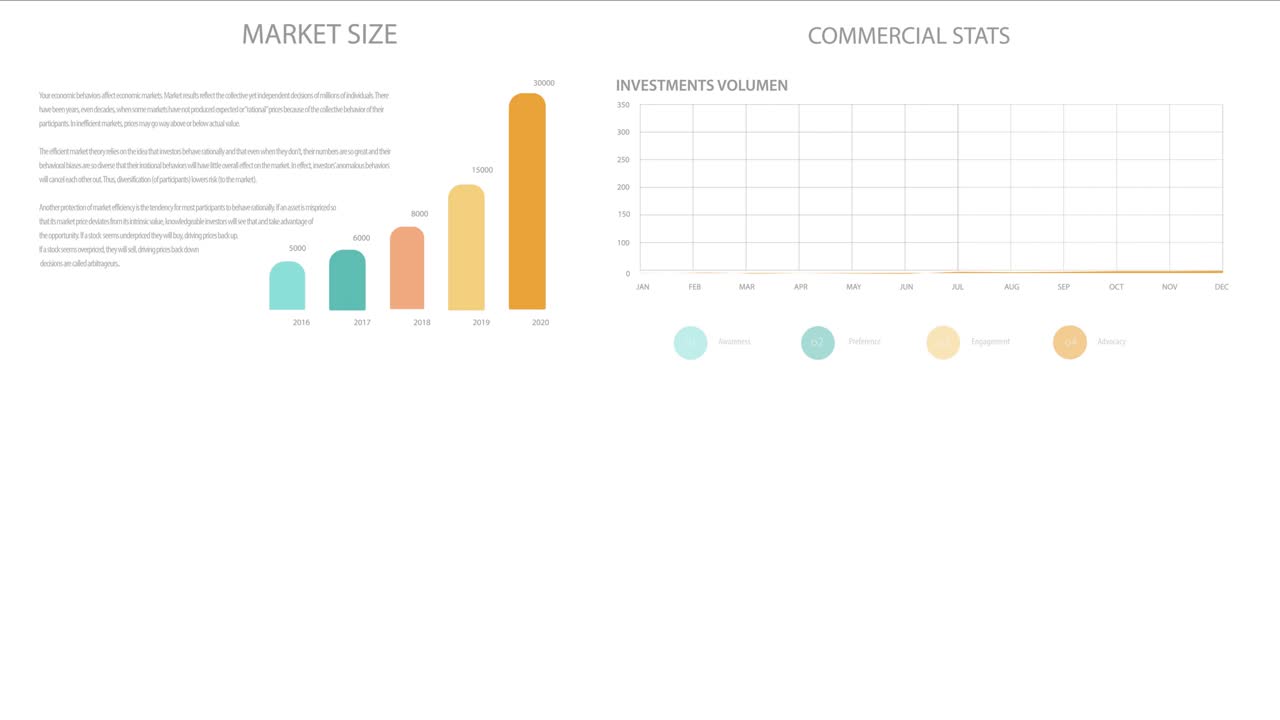Viewport: 1280px width, 720px height.
Task: Expand the INVESTMENTS VOLUMEN chart section
Action: pyautogui.click(x=701, y=85)
